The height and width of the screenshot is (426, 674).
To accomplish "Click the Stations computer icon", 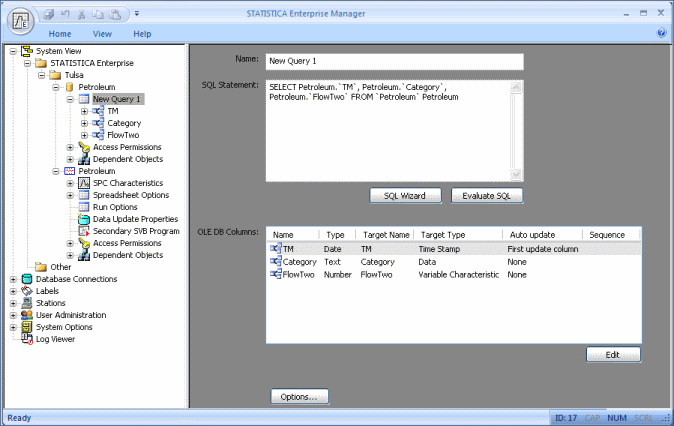I will (x=27, y=303).
